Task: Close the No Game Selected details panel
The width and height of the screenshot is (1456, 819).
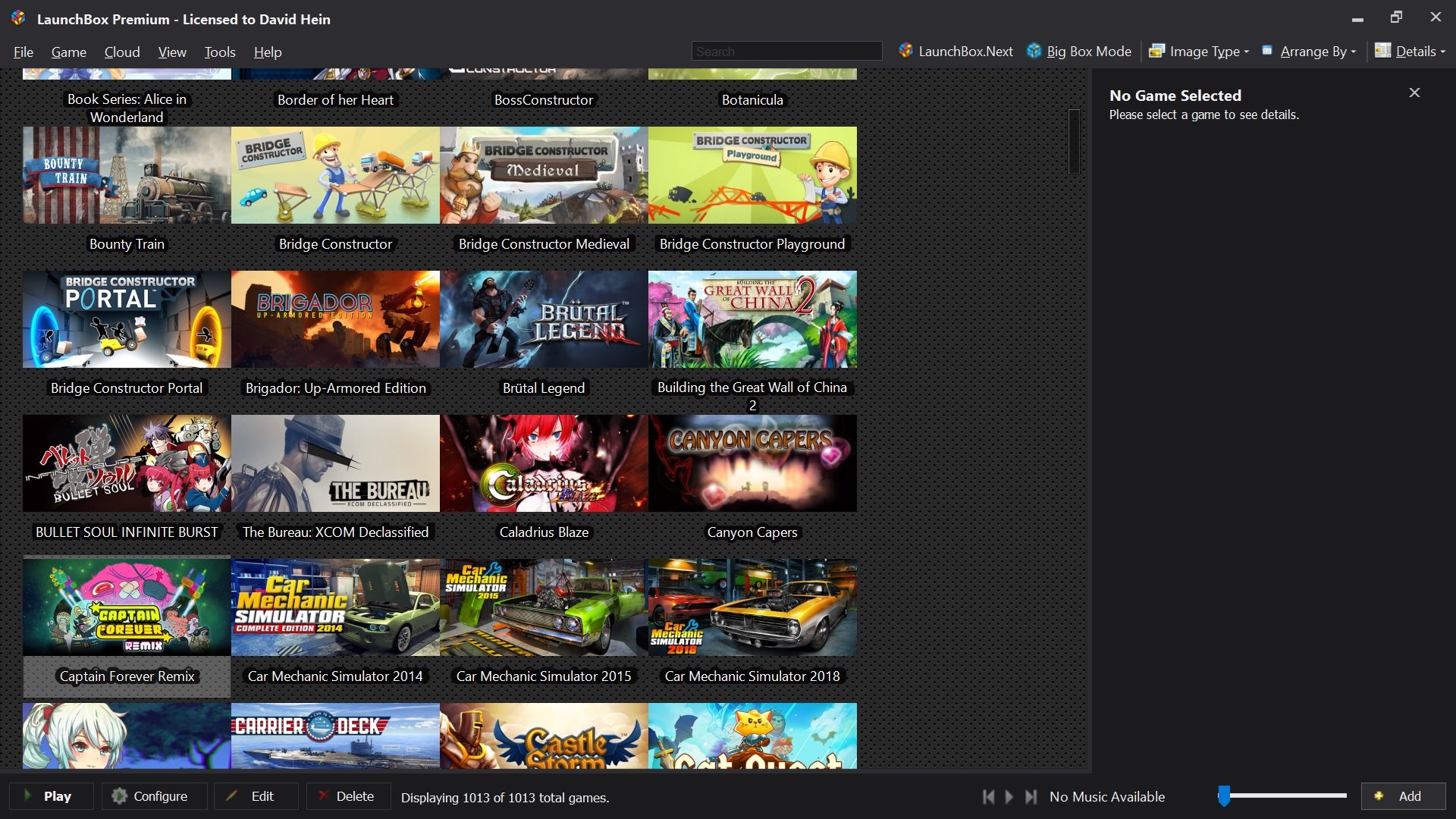Action: click(1414, 93)
